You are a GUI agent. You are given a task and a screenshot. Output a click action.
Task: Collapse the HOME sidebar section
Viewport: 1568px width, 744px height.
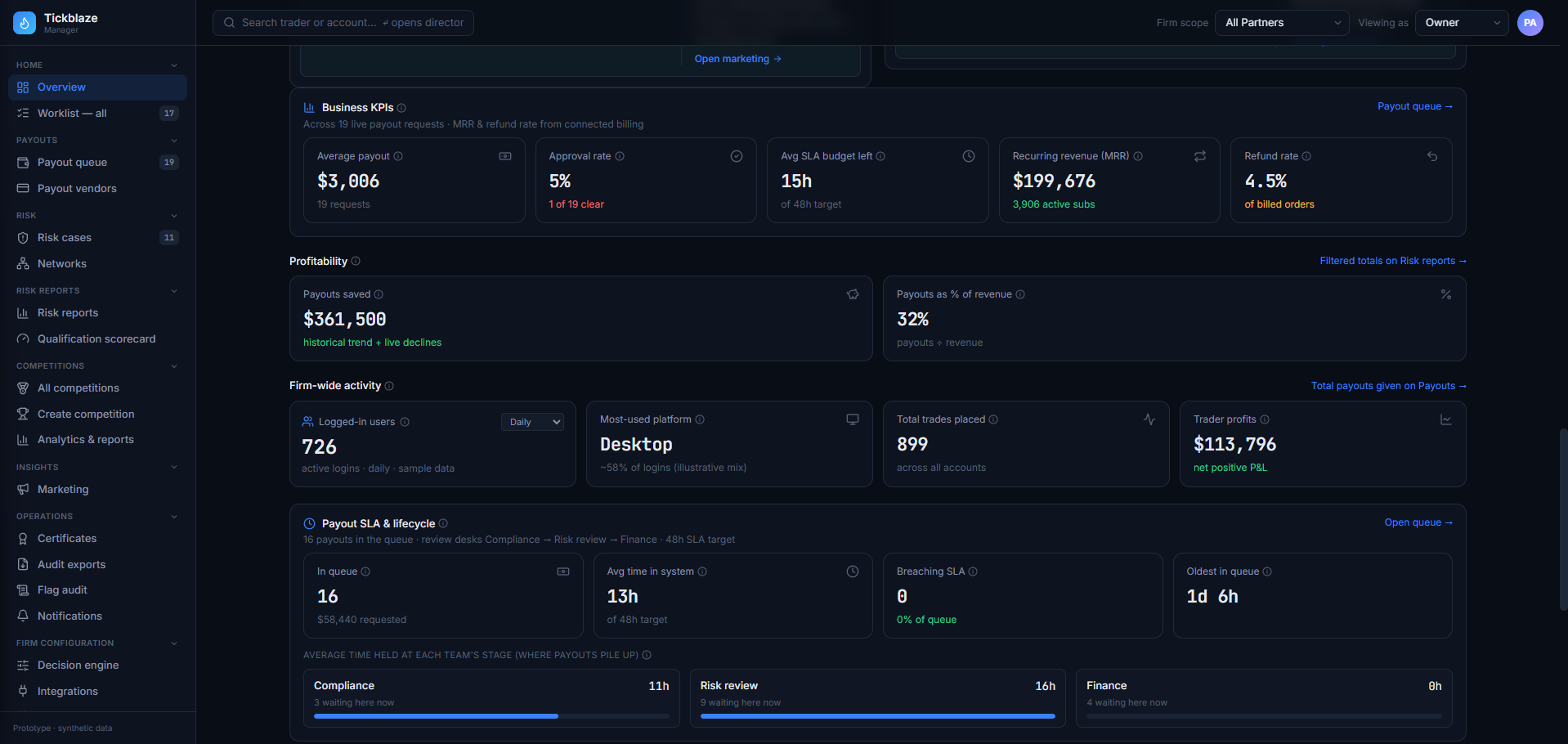coord(173,65)
